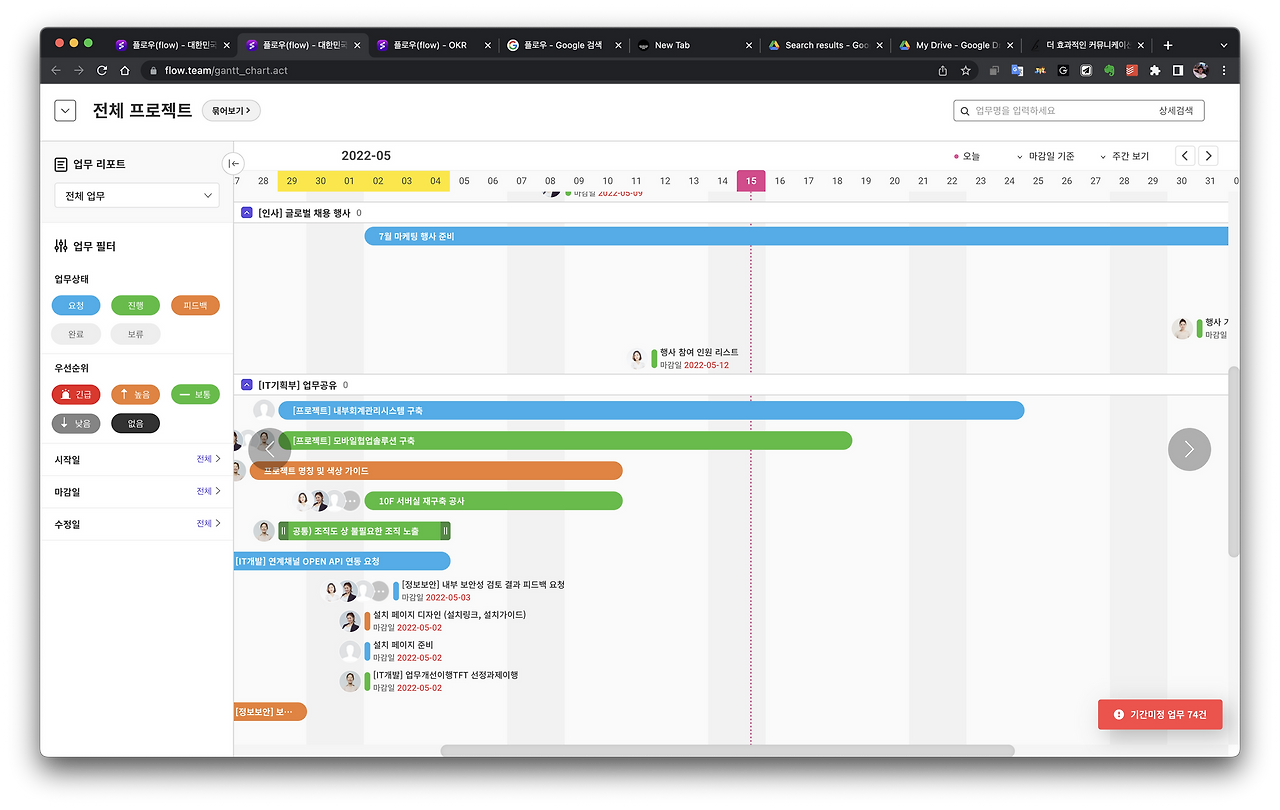
Task: Click the large left carousel arrow circle
Action: (269, 449)
